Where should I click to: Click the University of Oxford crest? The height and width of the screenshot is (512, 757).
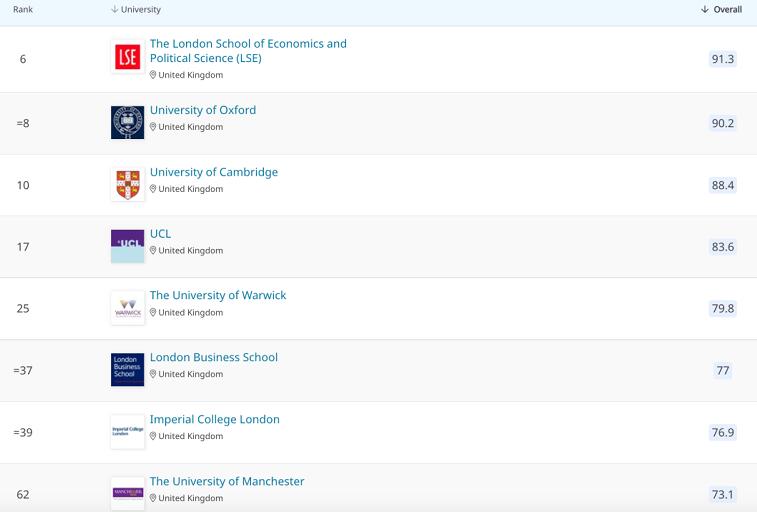(127, 122)
